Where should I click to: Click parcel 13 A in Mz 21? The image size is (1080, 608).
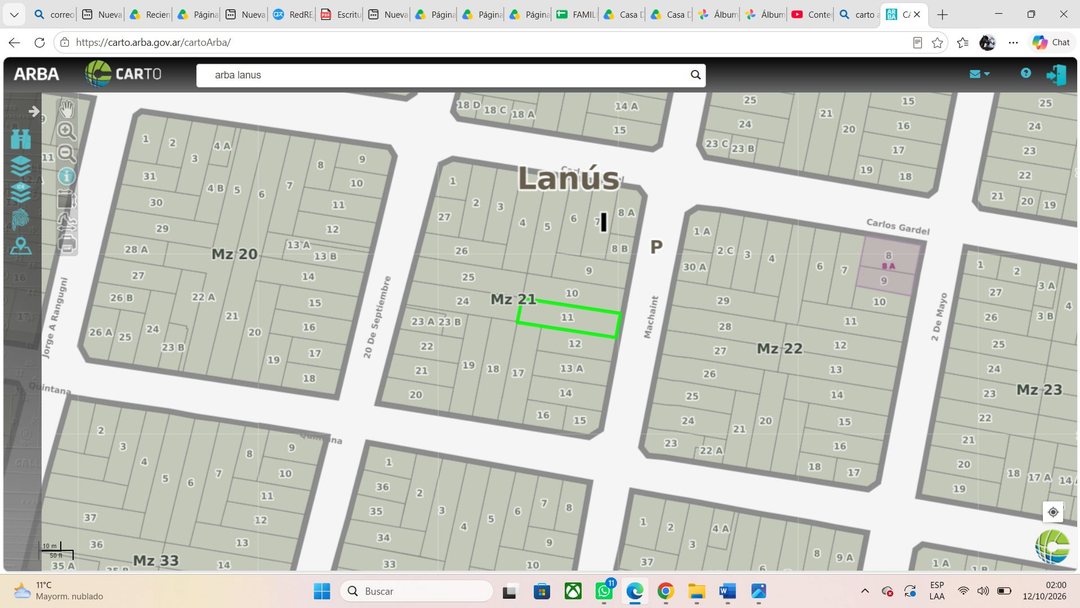572,368
